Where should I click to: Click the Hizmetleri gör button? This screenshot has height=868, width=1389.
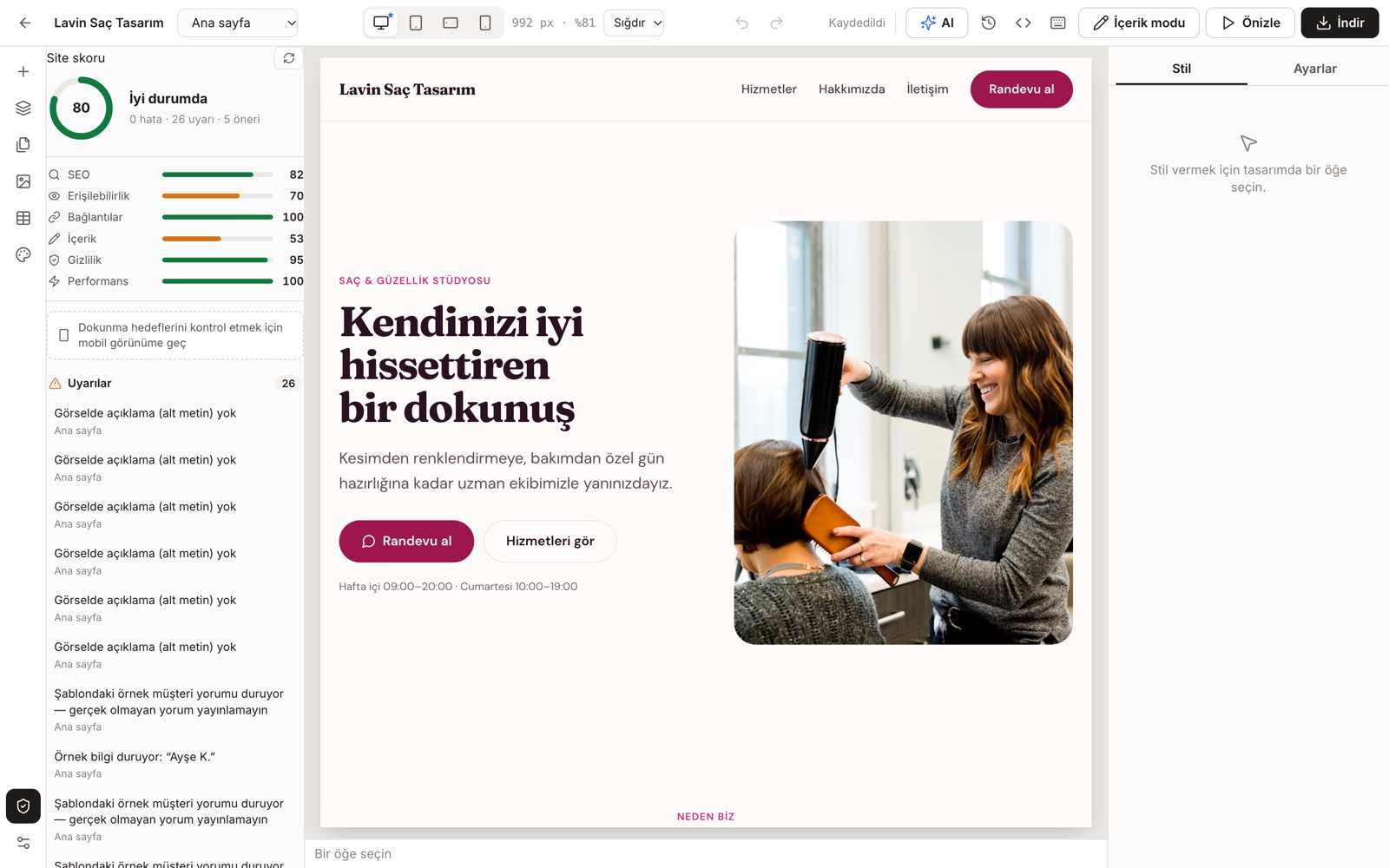coord(550,541)
